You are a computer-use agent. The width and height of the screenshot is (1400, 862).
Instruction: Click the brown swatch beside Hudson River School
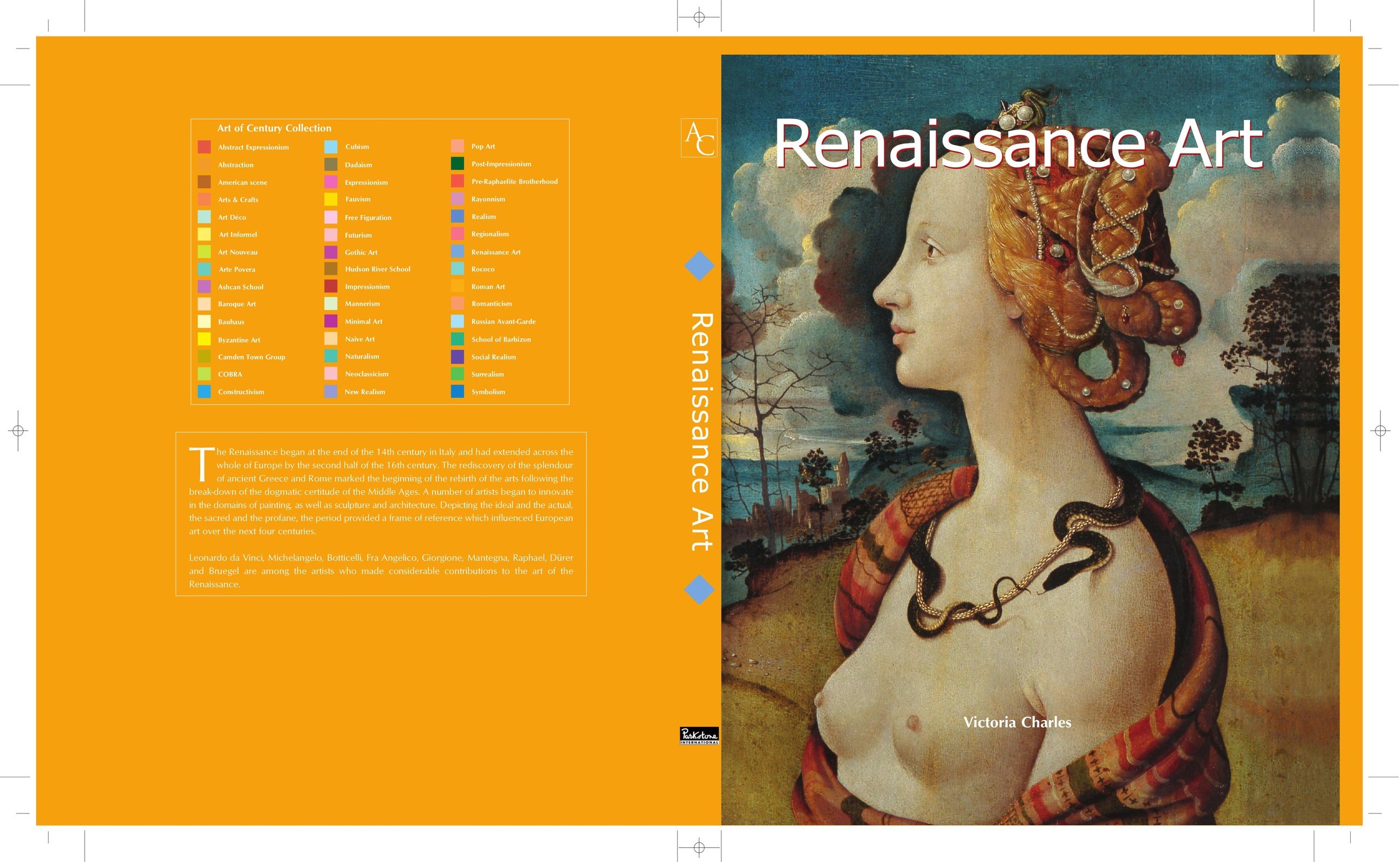(x=331, y=268)
